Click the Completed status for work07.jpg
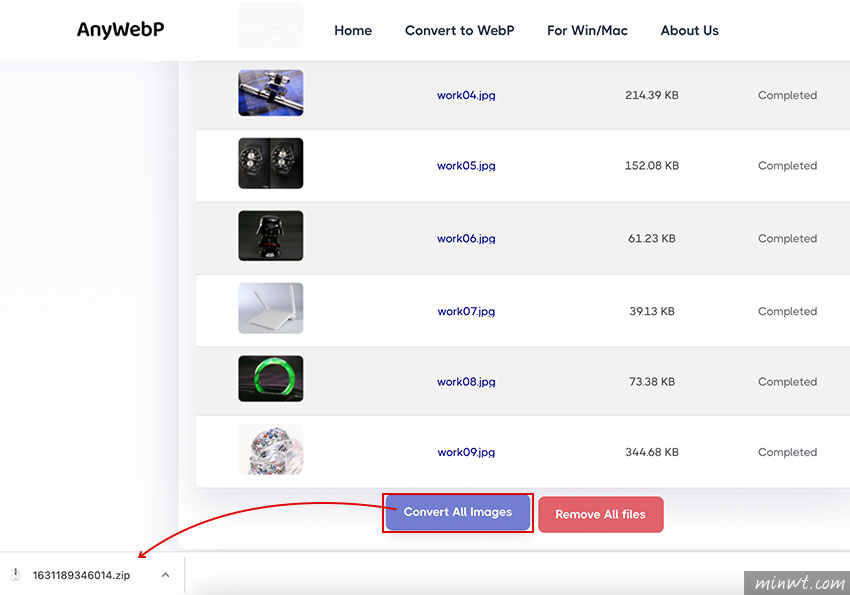The image size is (850, 595). [x=787, y=312]
